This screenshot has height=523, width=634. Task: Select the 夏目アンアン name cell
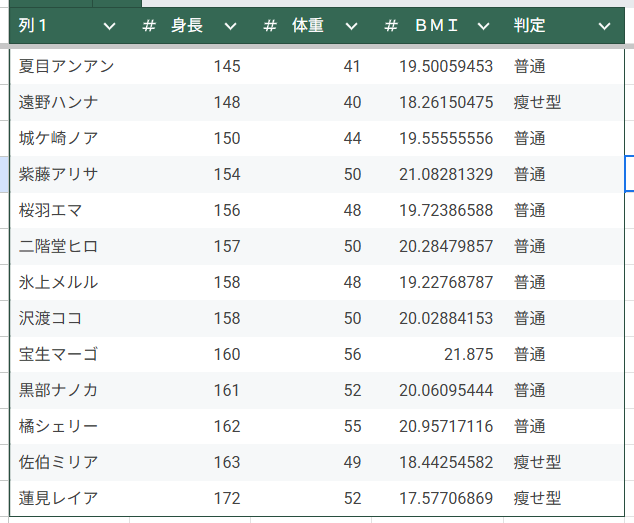(66, 66)
